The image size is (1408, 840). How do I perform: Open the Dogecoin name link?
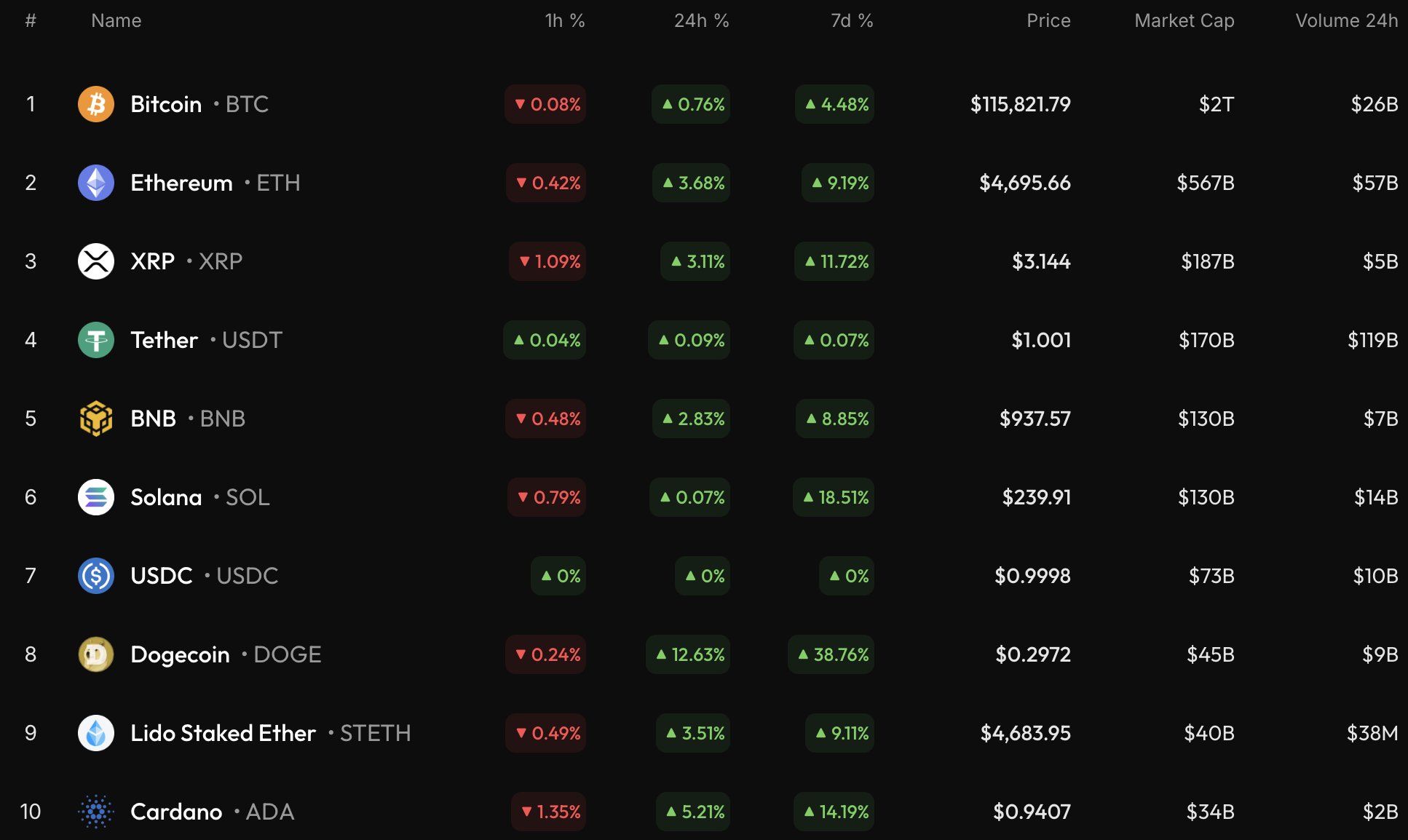tap(180, 654)
